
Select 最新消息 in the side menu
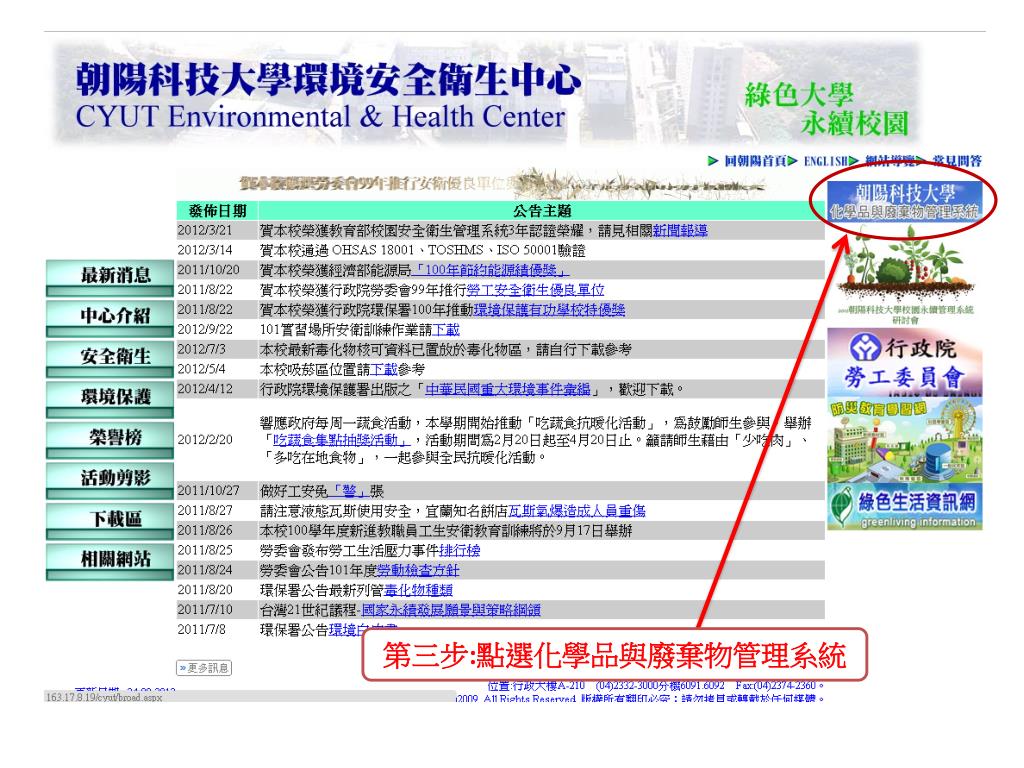point(110,279)
